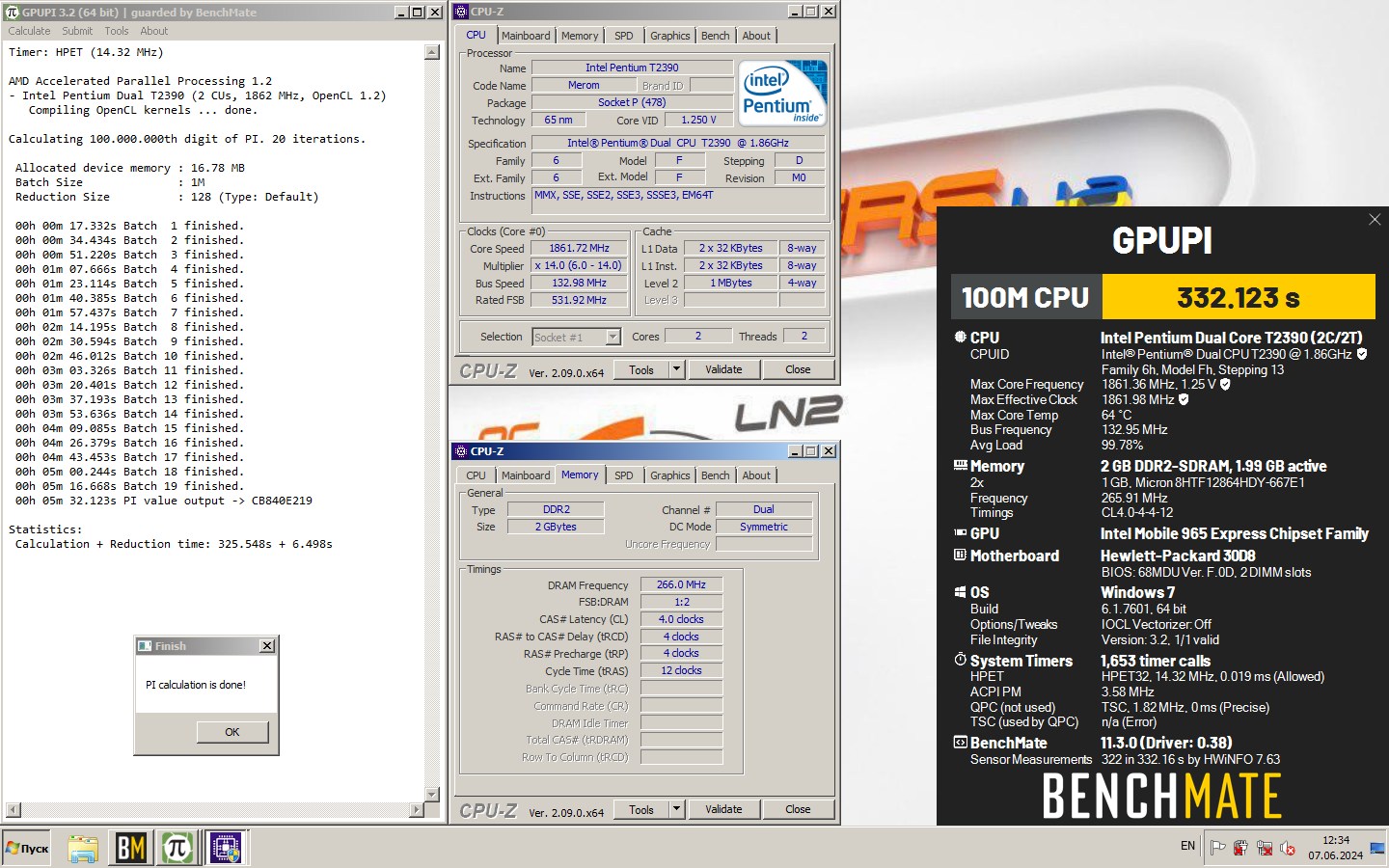Screen dimensions: 1389x868
Task: Click Tools button in top CPU-Z window
Action: [641, 369]
